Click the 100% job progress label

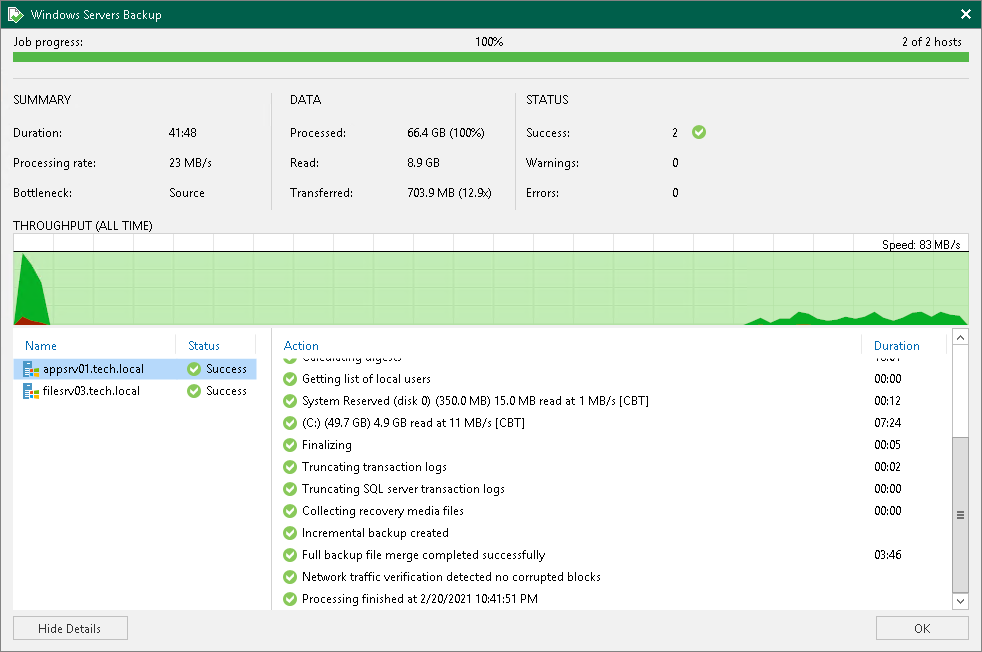(489, 42)
